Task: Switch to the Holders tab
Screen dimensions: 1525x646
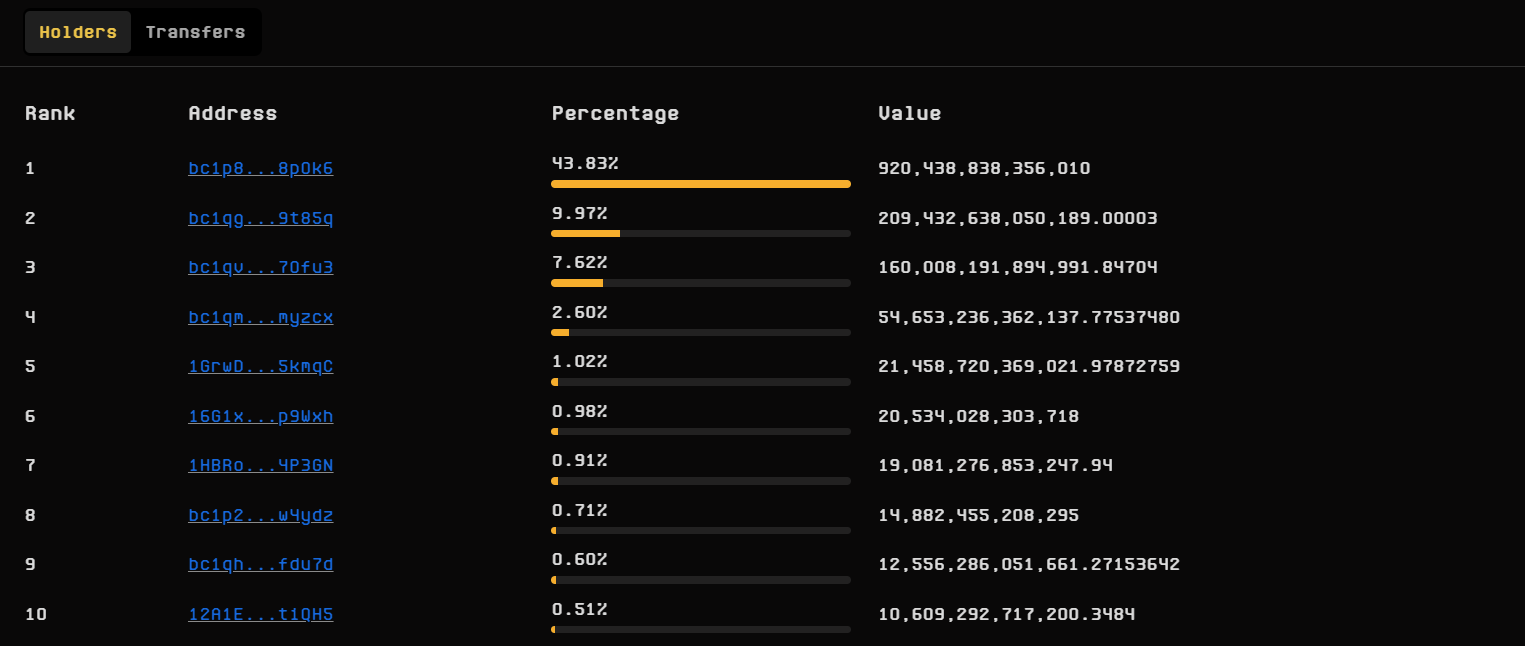Action: tap(78, 32)
